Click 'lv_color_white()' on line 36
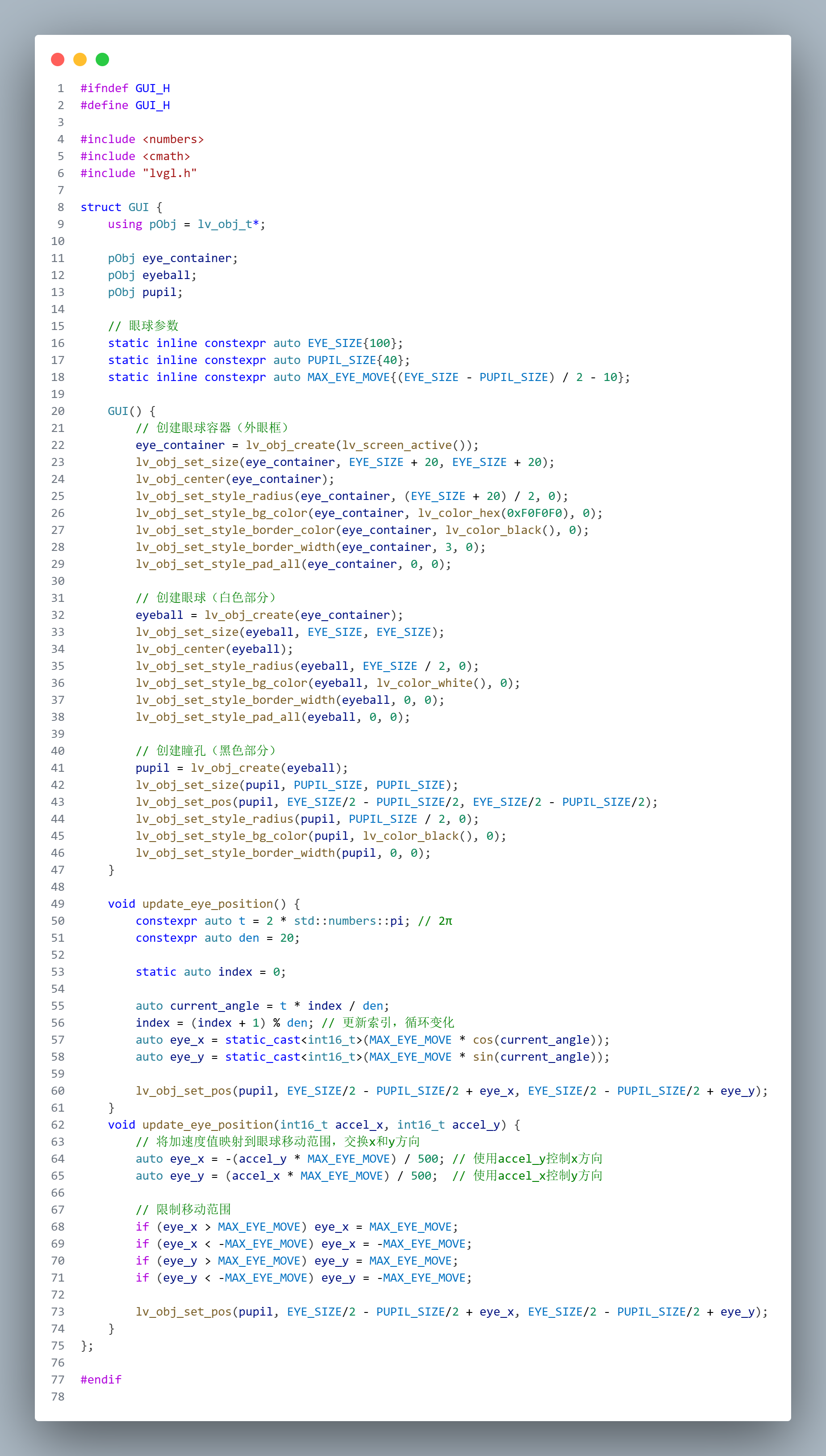 coord(431,684)
